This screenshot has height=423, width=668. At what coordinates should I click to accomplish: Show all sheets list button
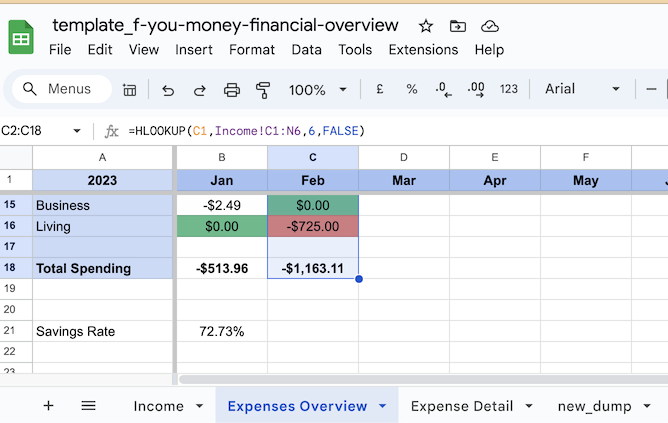click(89, 406)
